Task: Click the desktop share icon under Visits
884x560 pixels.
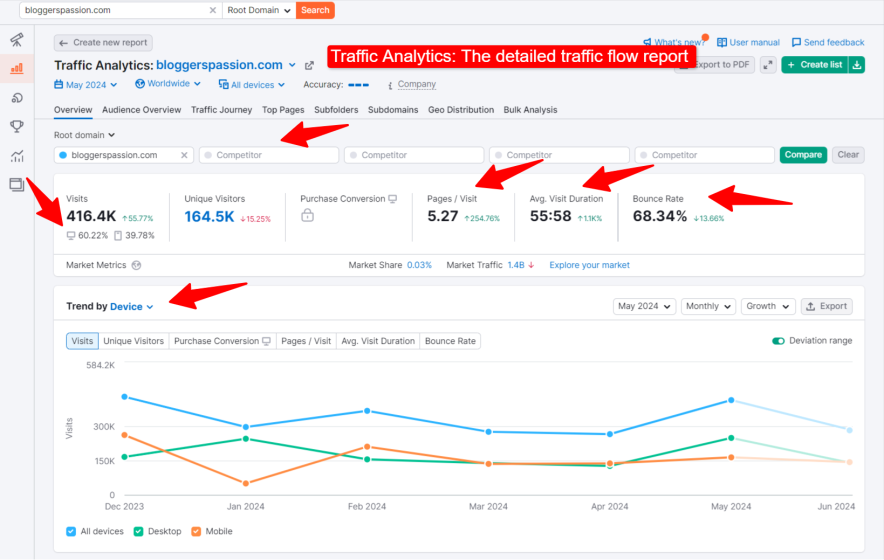Action: (x=70, y=236)
